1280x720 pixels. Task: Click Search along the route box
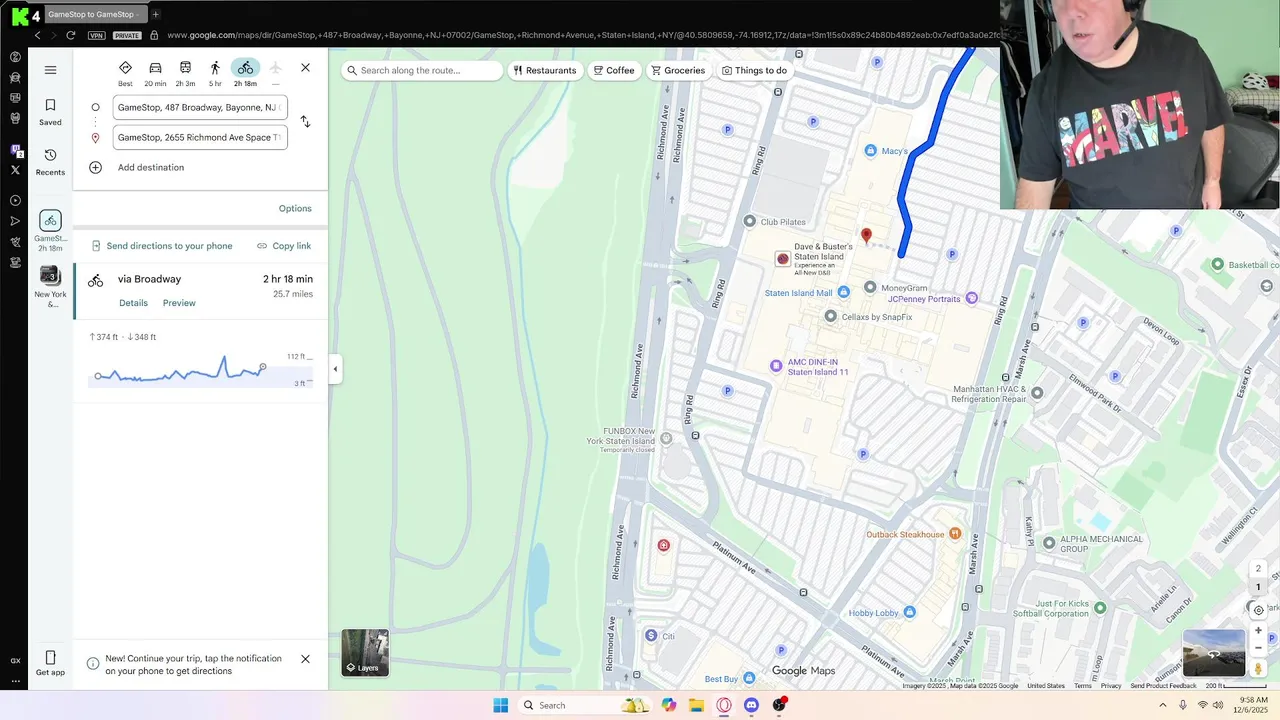point(422,70)
